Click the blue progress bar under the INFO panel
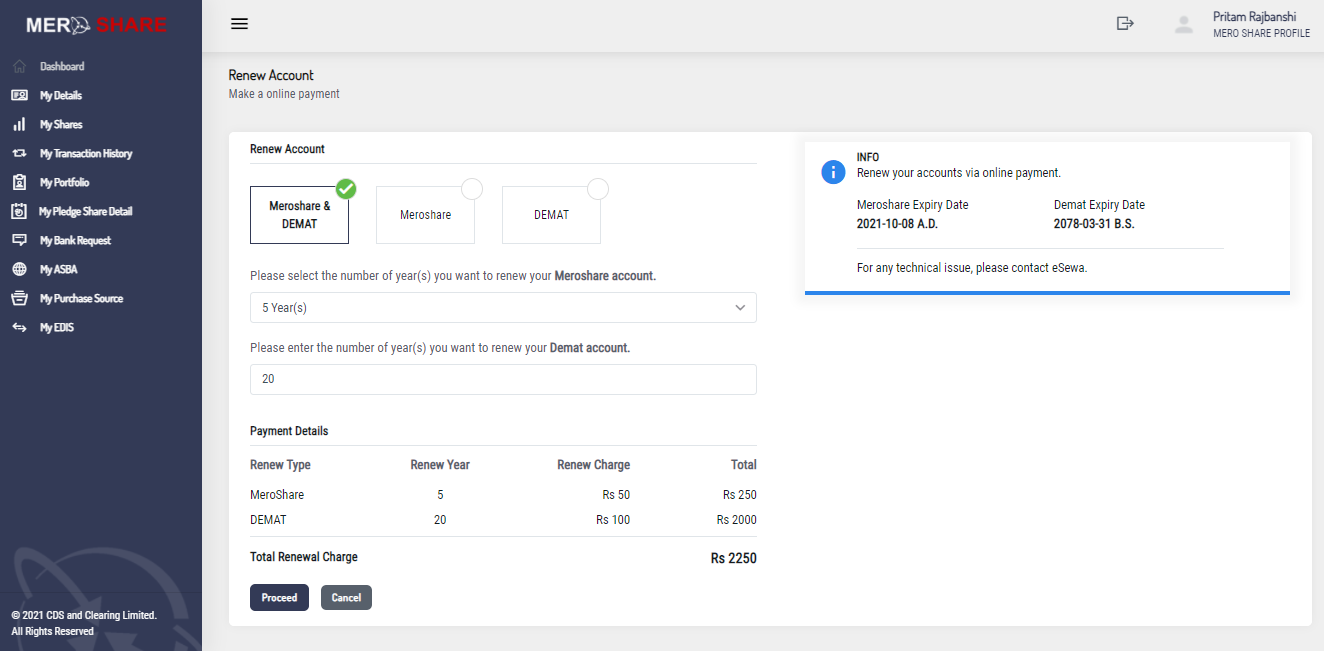The height and width of the screenshot is (651, 1324). coord(1047,291)
